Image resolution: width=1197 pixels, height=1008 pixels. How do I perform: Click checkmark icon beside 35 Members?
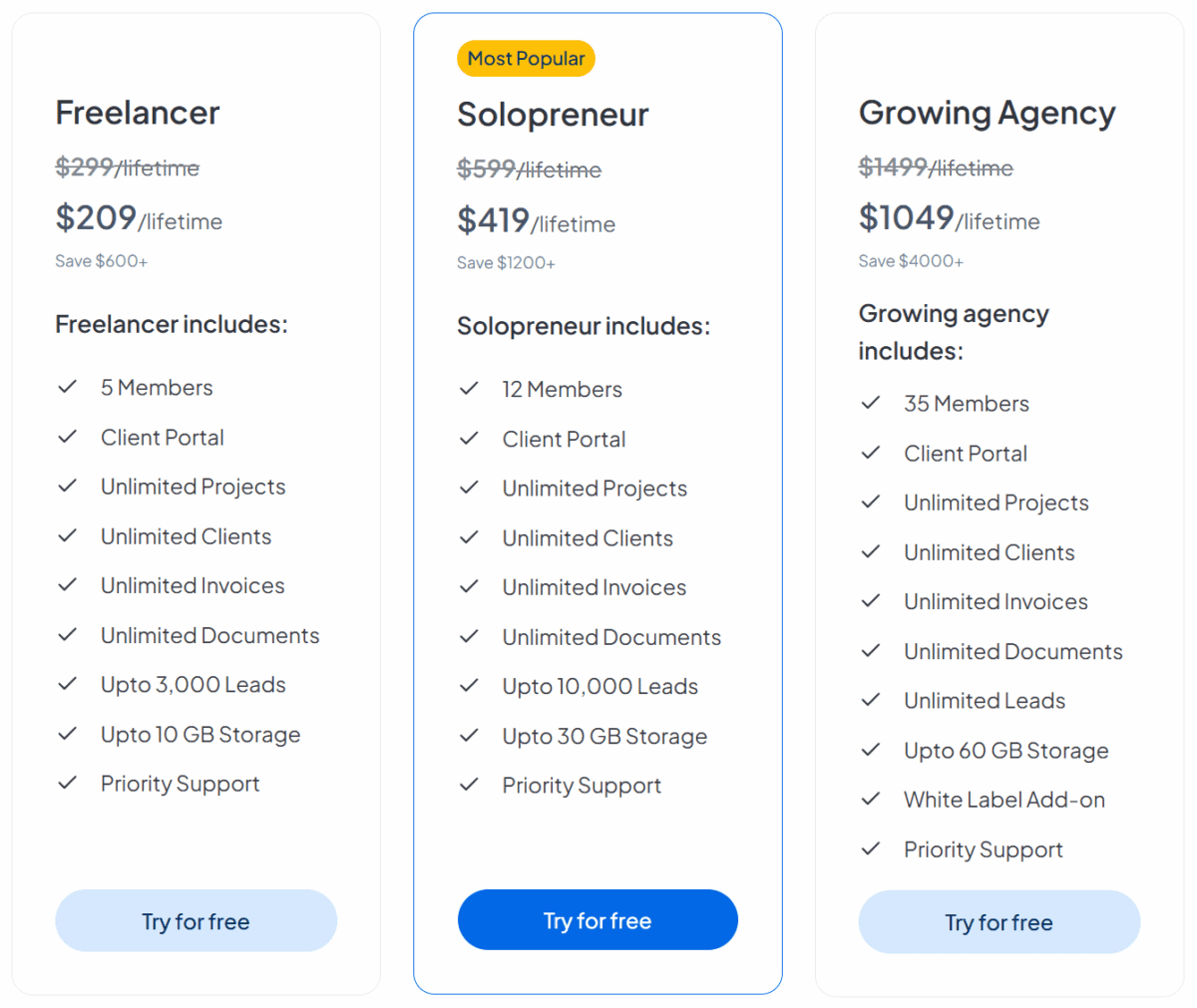click(x=871, y=403)
